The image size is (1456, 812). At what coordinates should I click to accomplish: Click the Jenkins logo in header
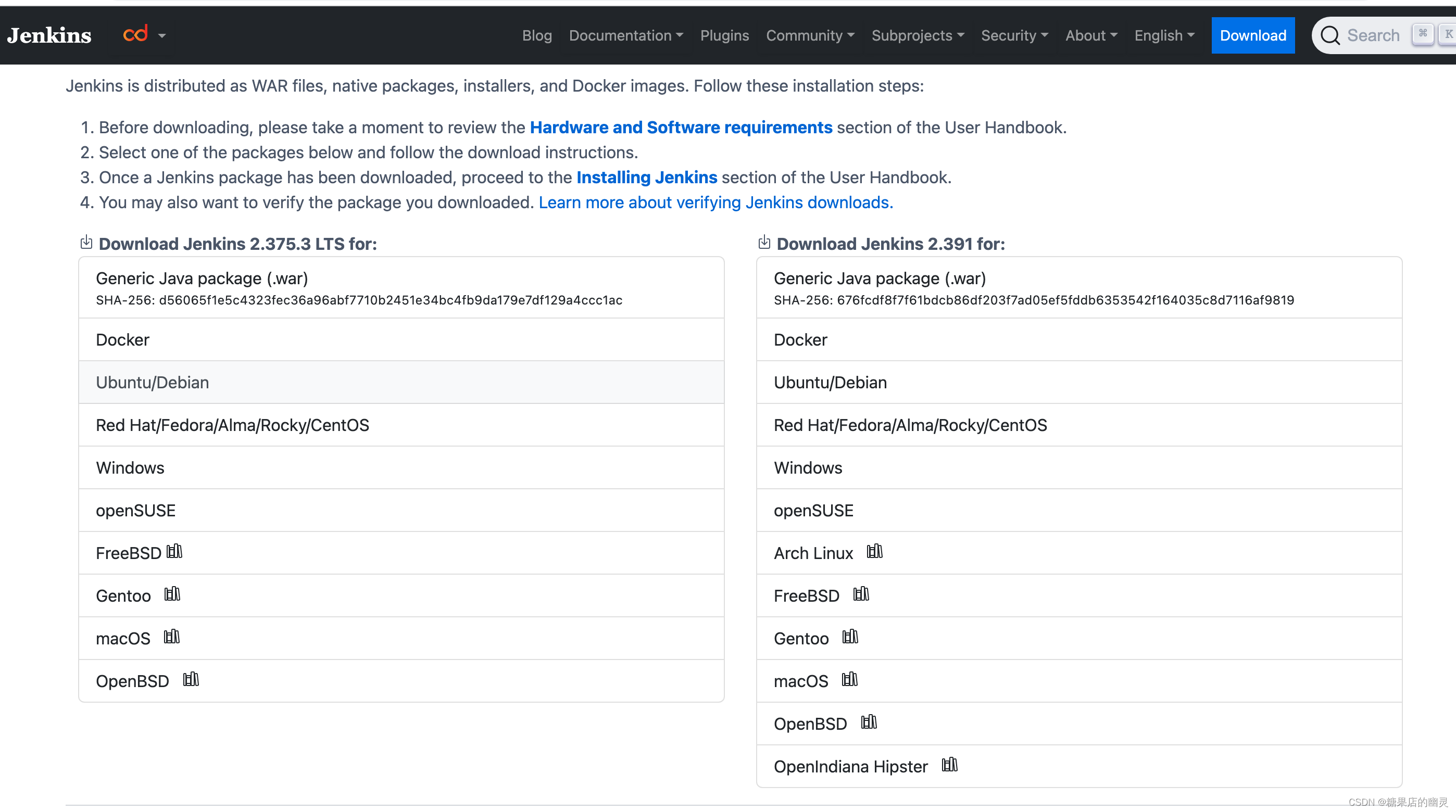[x=49, y=35]
